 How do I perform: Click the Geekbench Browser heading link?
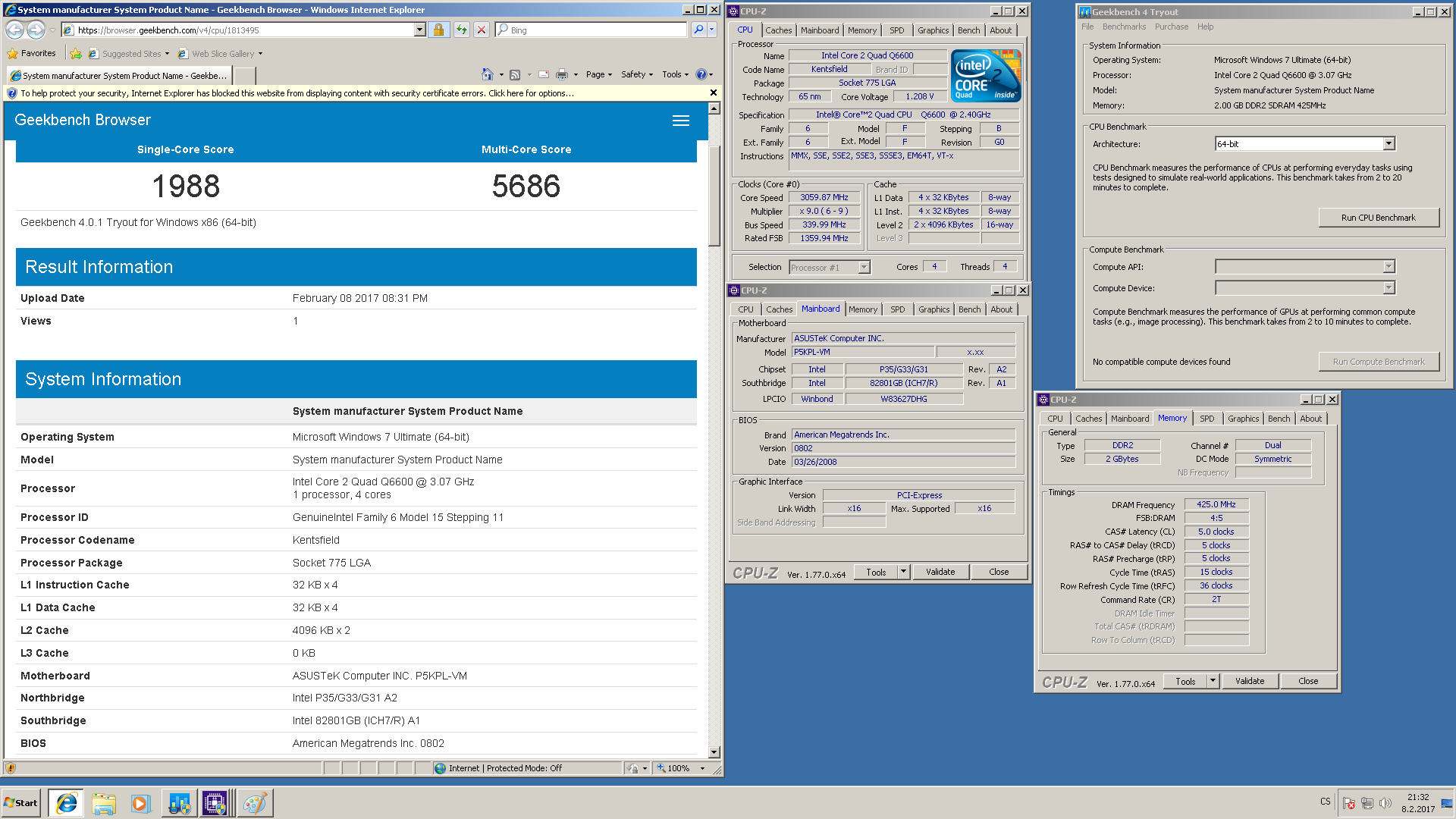click(x=83, y=120)
